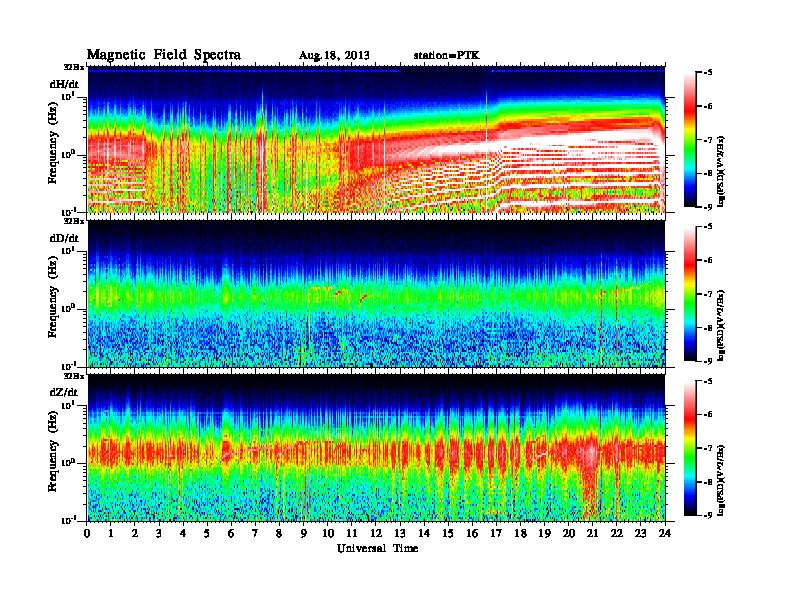
Task: Click hour "21" on the time axis
Action: [592, 533]
